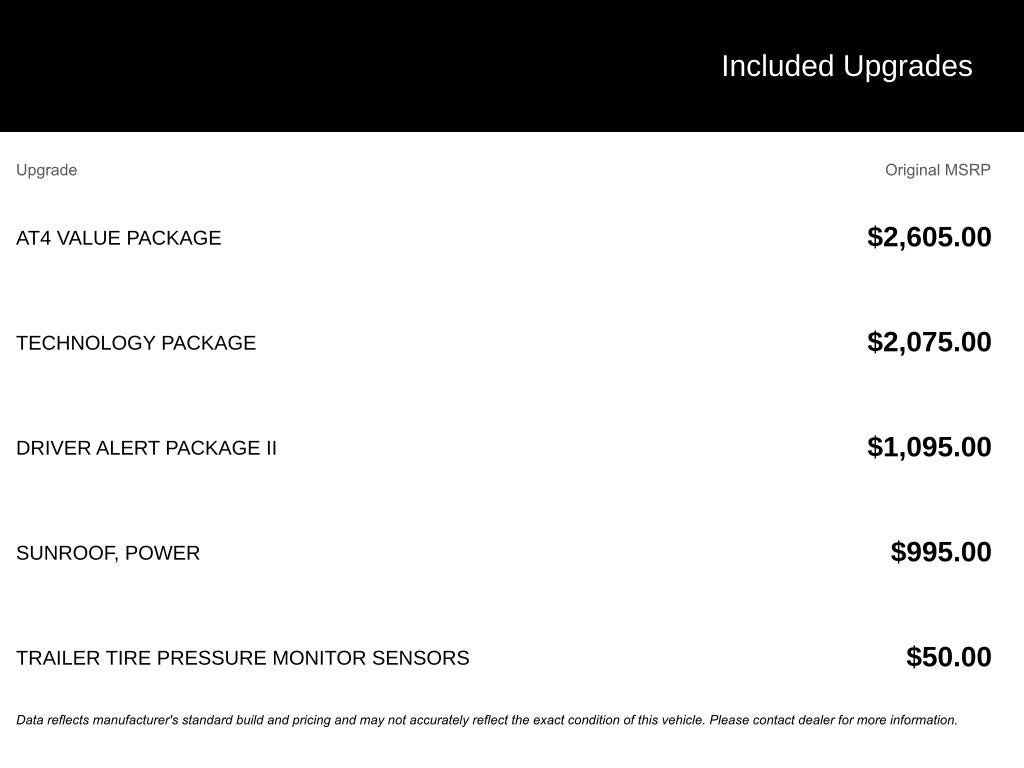Click the $50.00 price value
The image size is (1024, 768).
point(949,657)
